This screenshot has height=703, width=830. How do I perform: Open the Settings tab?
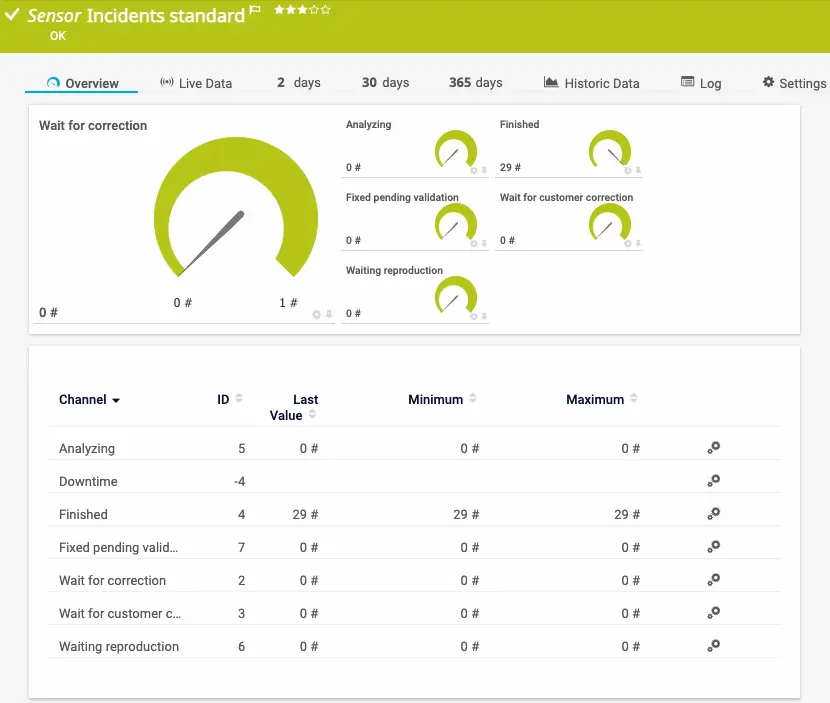tap(794, 83)
